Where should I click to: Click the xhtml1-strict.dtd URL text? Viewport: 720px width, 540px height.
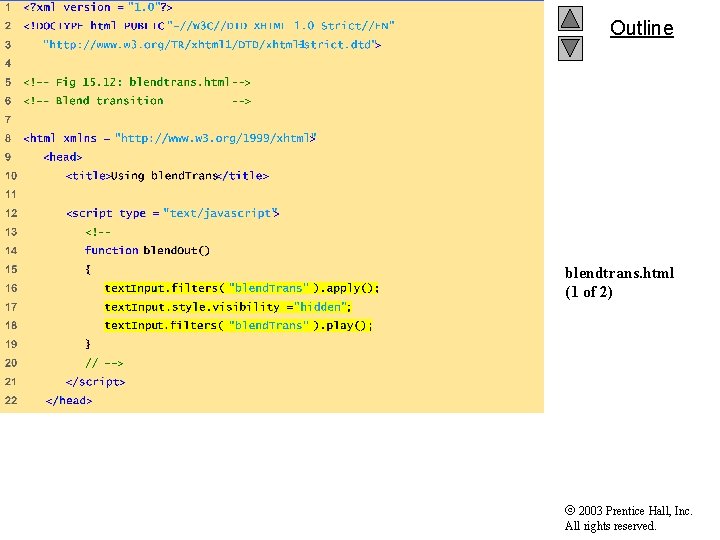coord(212,45)
